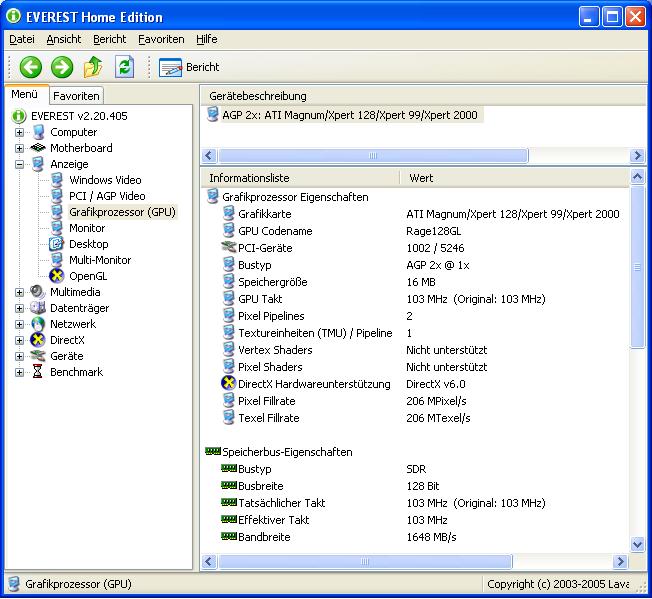Viewport: 652px width, 599px height.
Task: Select PCI / AGP Video item
Action: (x=107, y=196)
